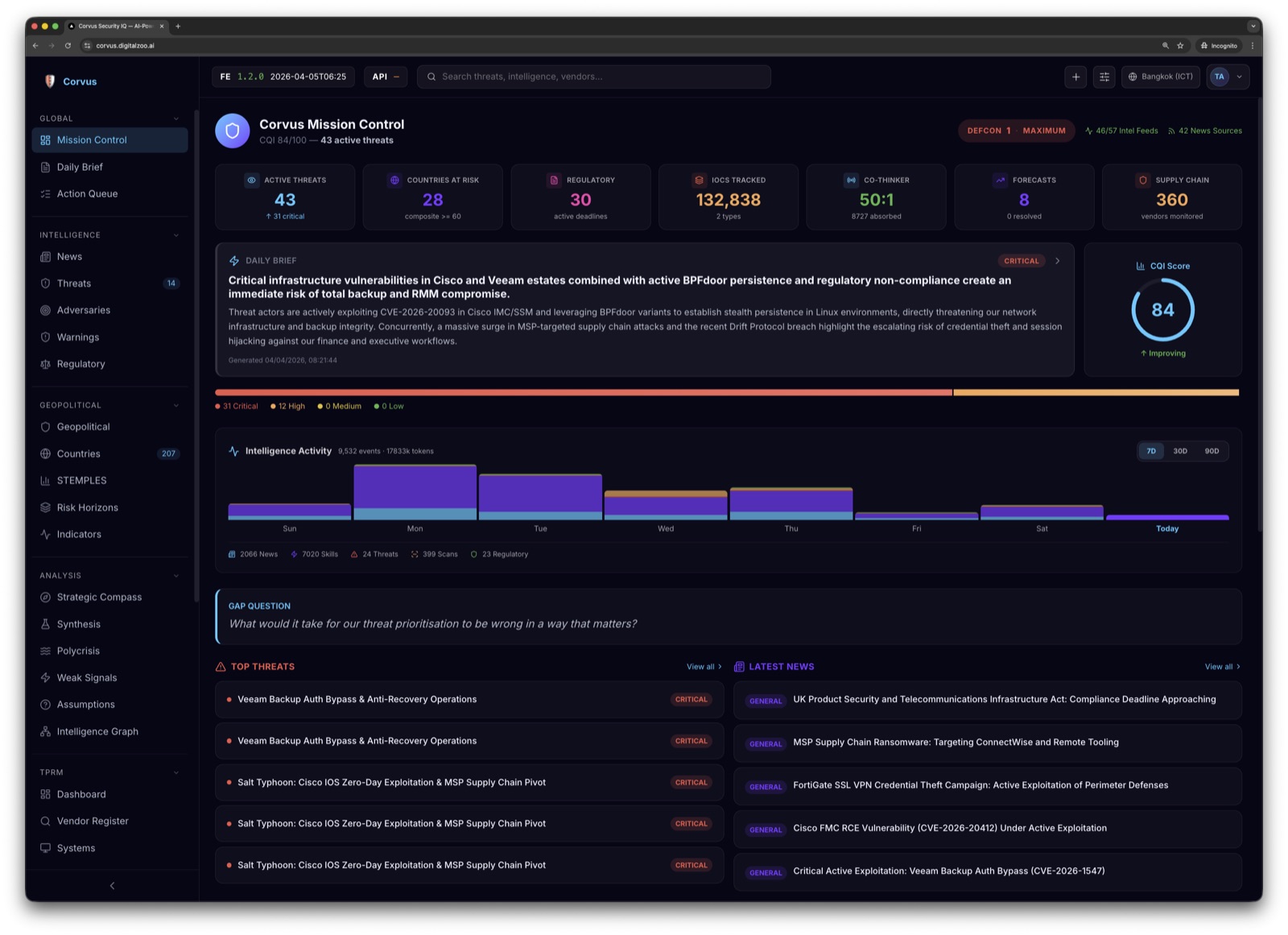Click the yellow High segment of severity bar

pyautogui.click(x=1096, y=393)
